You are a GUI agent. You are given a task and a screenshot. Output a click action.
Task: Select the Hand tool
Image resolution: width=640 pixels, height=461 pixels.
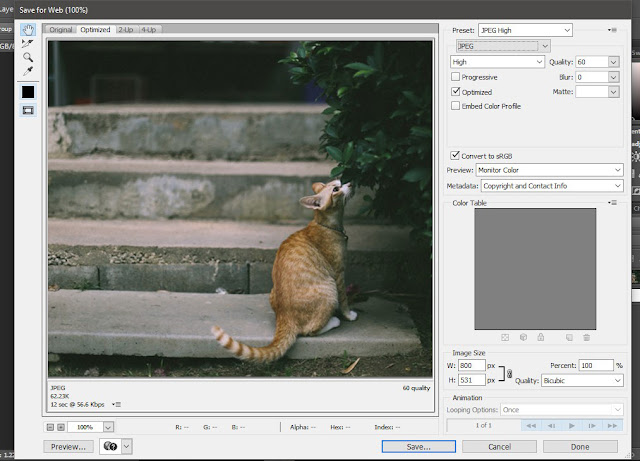pos(28,29)
